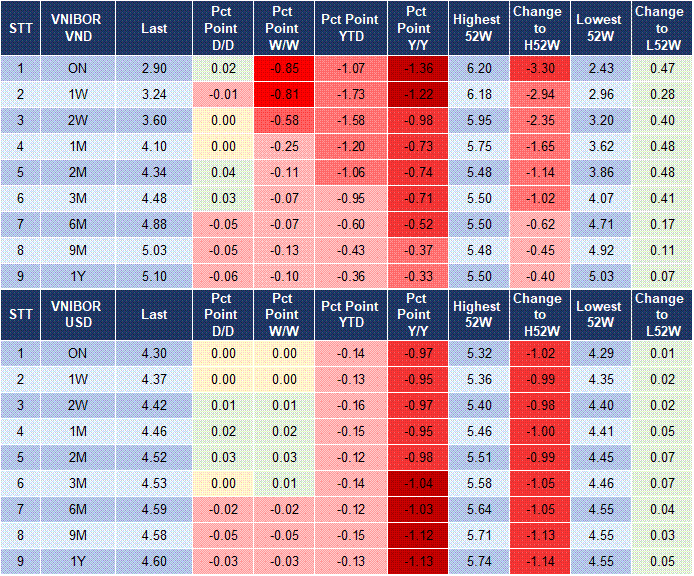Click Change to L52W header in USD table
This screenshot has height=576, width=694.
pos(659,314)
